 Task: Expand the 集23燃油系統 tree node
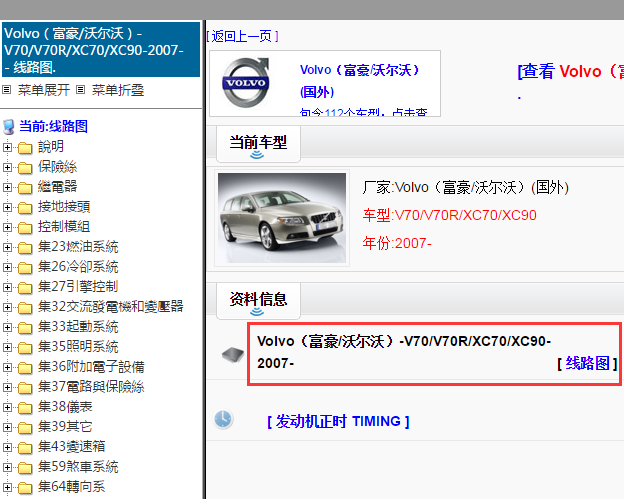pyautogui.click(x=7, y=247)
